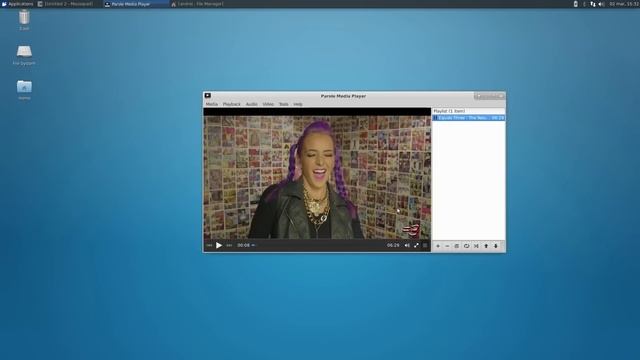Open the File System desktop icon
Image resolution: width=640 pixels, height=360 pixels.
tap(24, 55)
